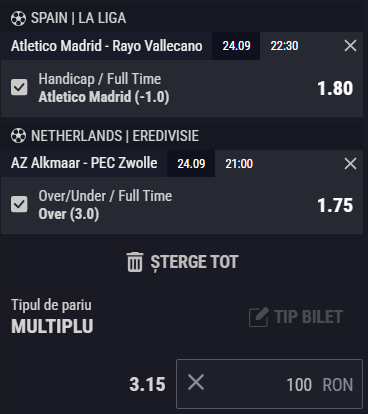
Task: Click the football icon beside Spain La Liga
Action: (18, 19)
